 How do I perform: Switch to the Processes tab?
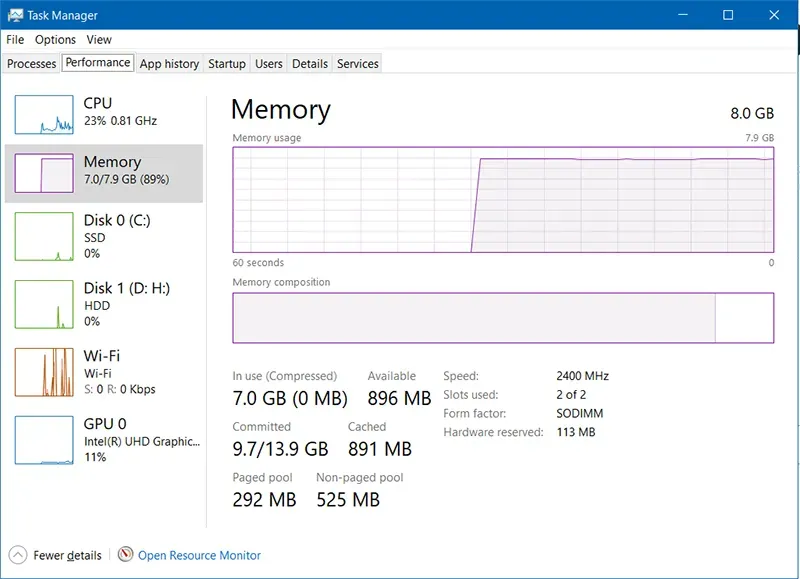(x=32, y=64)
